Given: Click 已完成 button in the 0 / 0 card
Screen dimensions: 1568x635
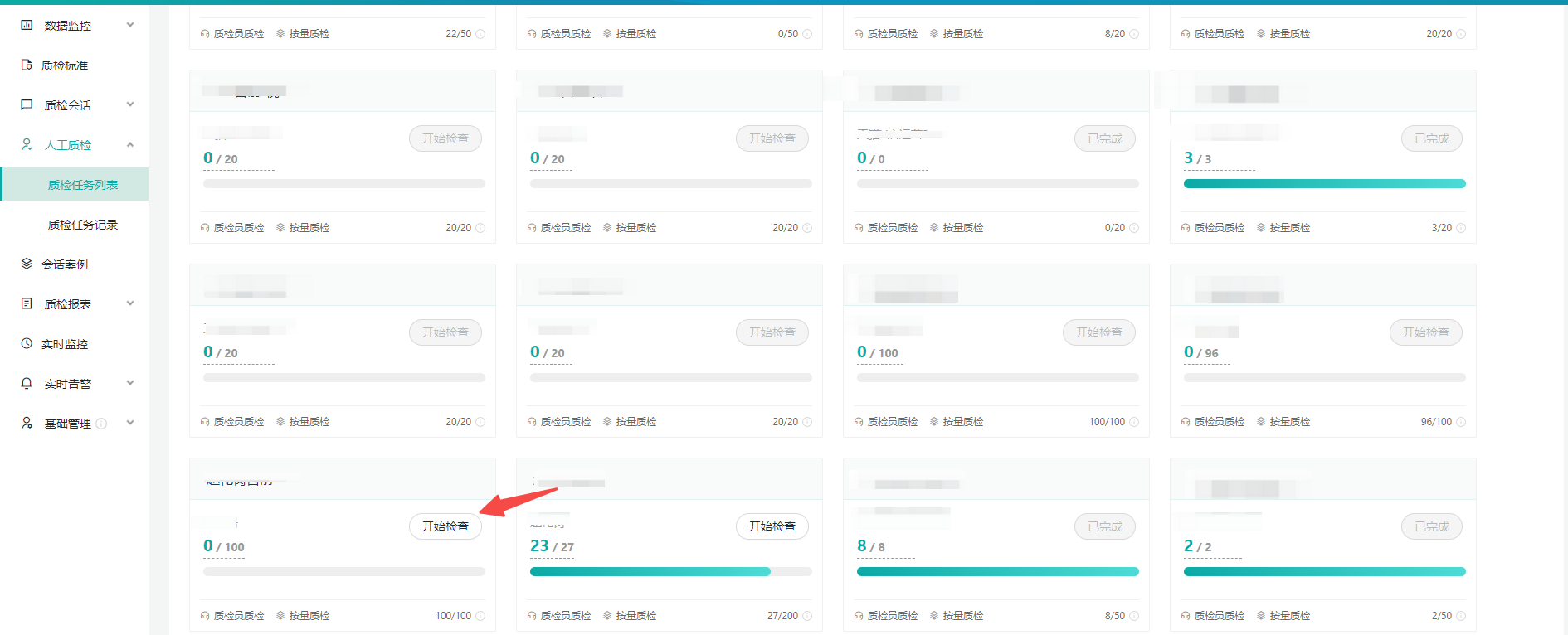Looking at the screenshot, I should tap(1105, 138).
